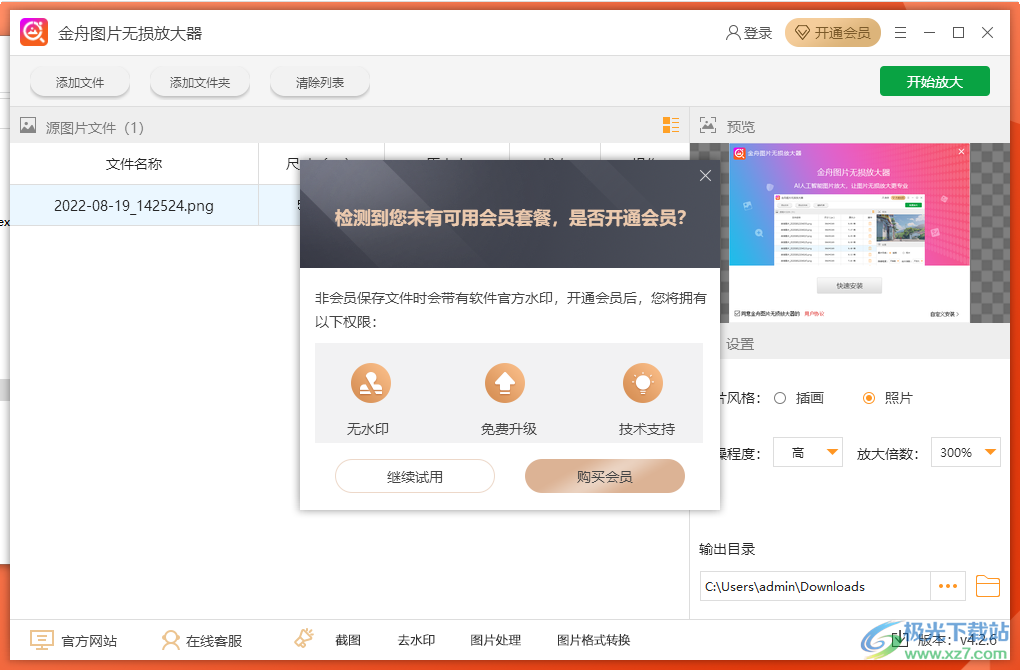Screen dimensions: 1020x670
Task: Open 在线客服 customer service icon
Action: 170,640
